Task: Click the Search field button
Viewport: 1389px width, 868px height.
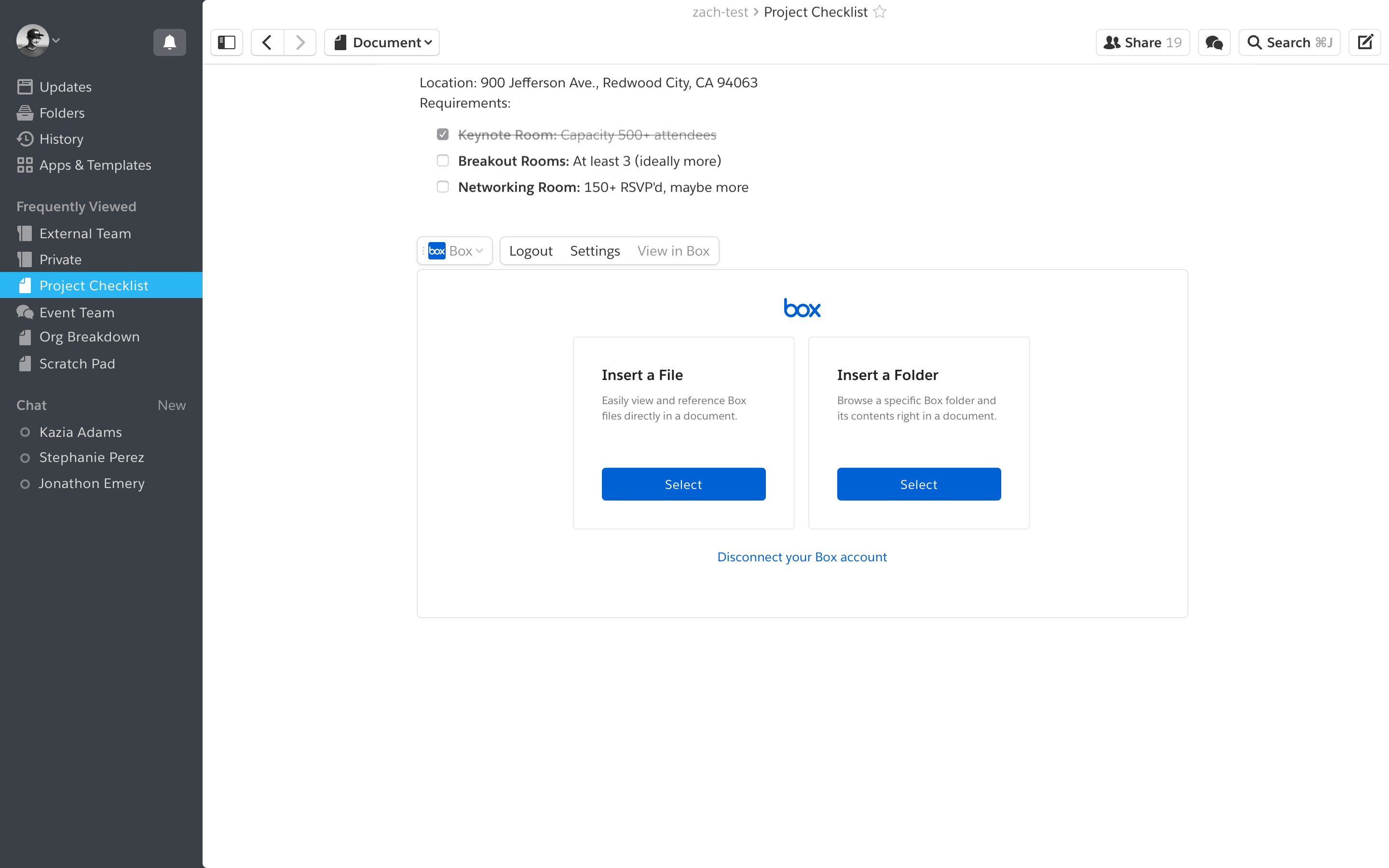Action: coord(1289,42)
